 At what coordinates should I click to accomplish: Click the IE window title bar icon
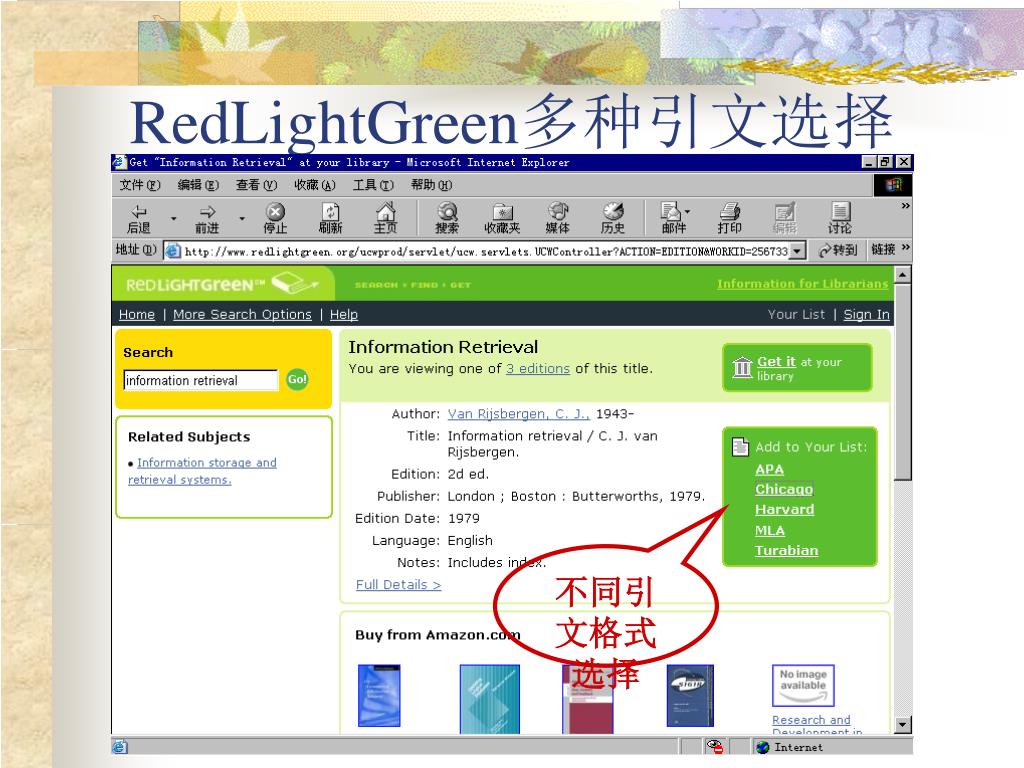point(120,162)
